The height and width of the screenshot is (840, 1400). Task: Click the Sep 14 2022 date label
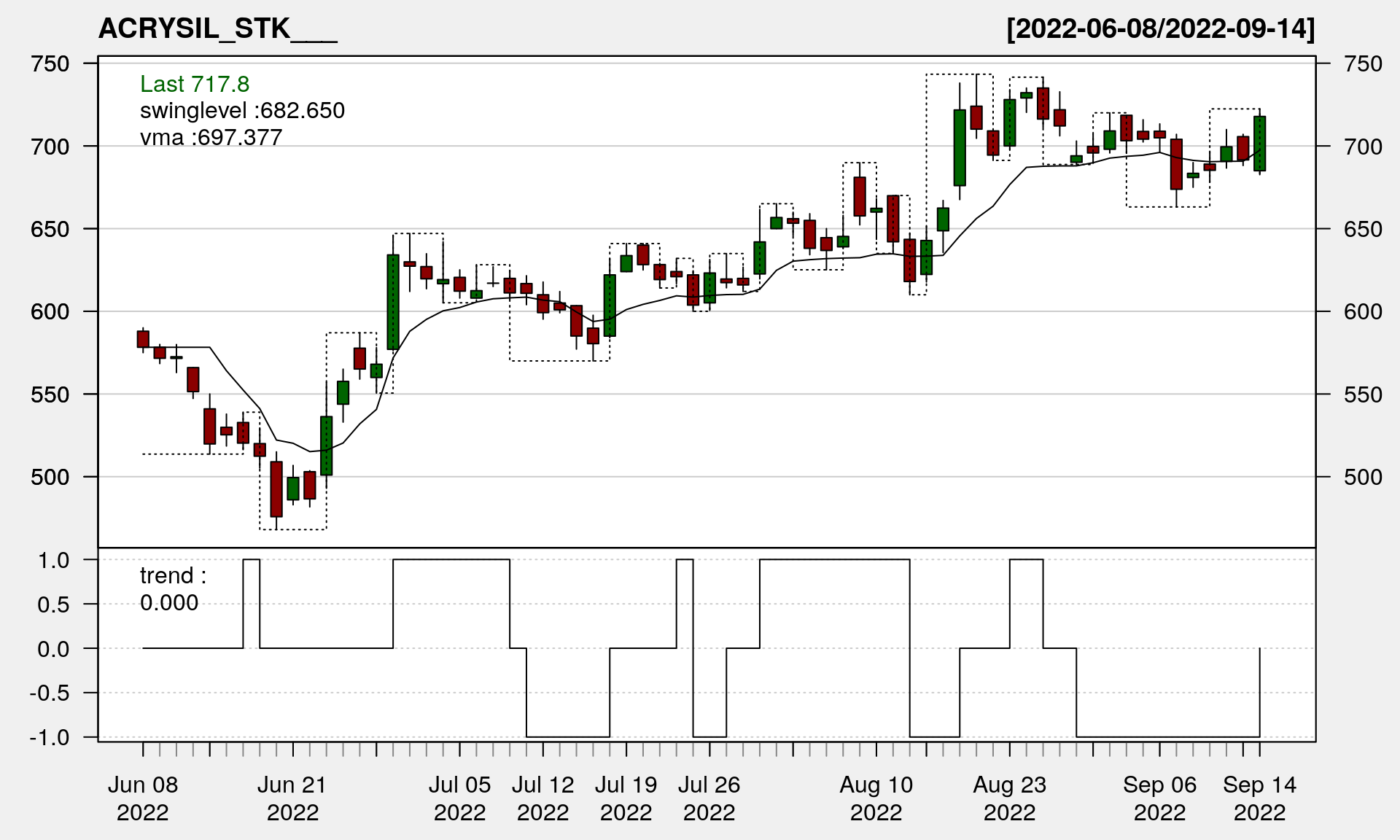pos(1259,798)
